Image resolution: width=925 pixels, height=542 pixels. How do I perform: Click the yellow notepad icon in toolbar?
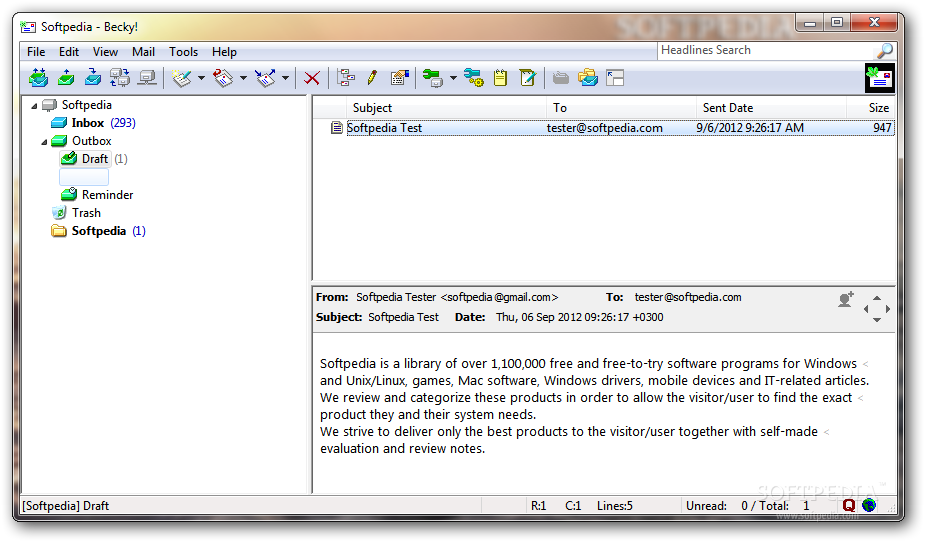point(501,78)
